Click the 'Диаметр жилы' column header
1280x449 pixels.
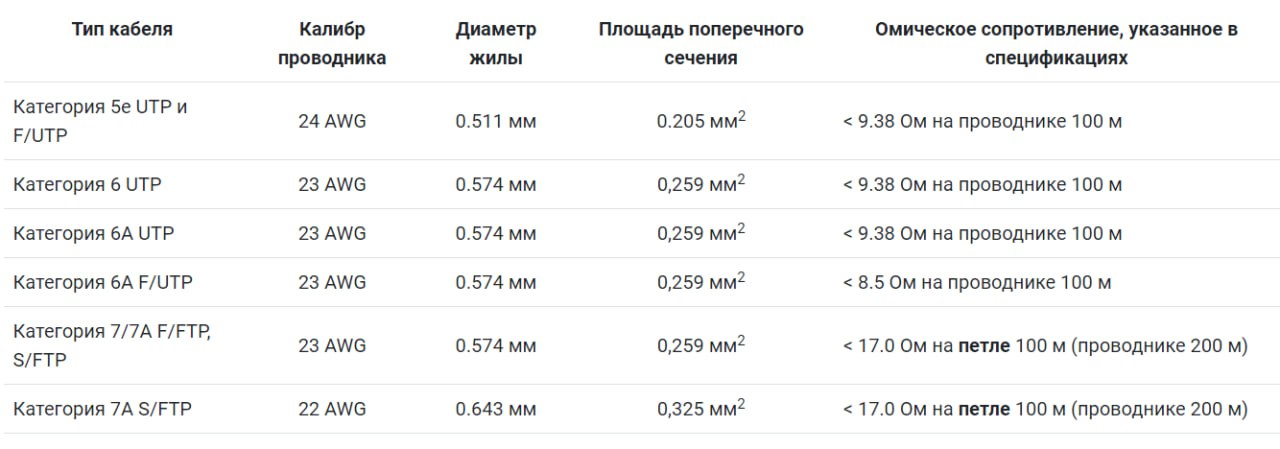pos(495,44)
